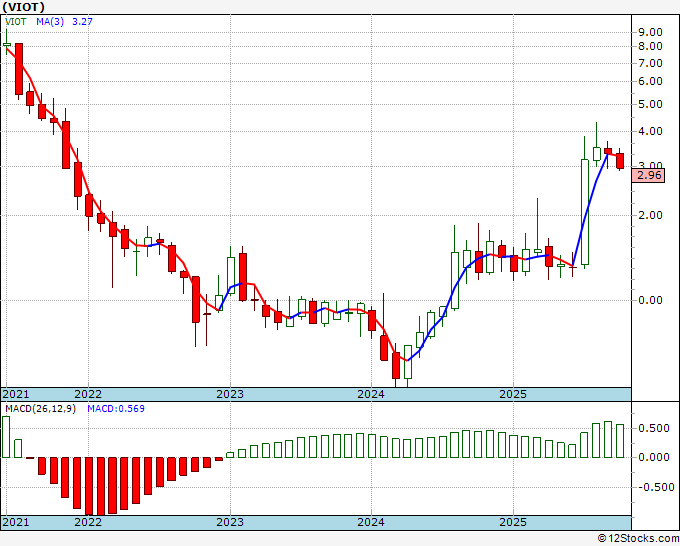The width and height of the screenshot is (680, 546).
Task: Click the 2.00 price axis label
Action: coord(650,216)
